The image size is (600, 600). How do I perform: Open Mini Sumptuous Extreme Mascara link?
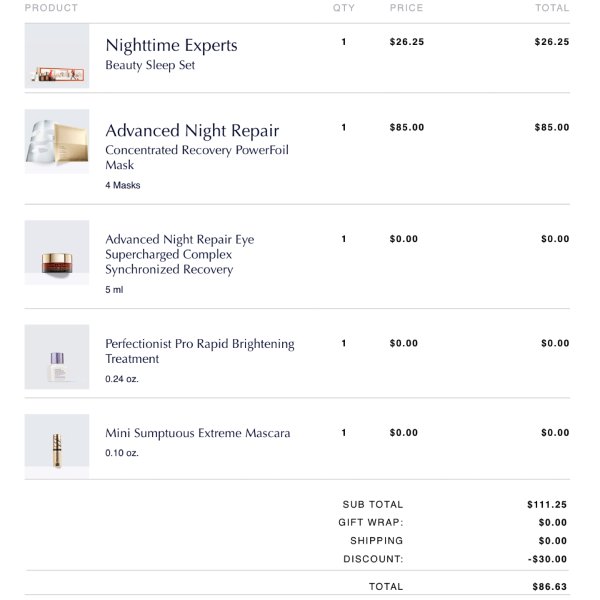coord(198,433)
